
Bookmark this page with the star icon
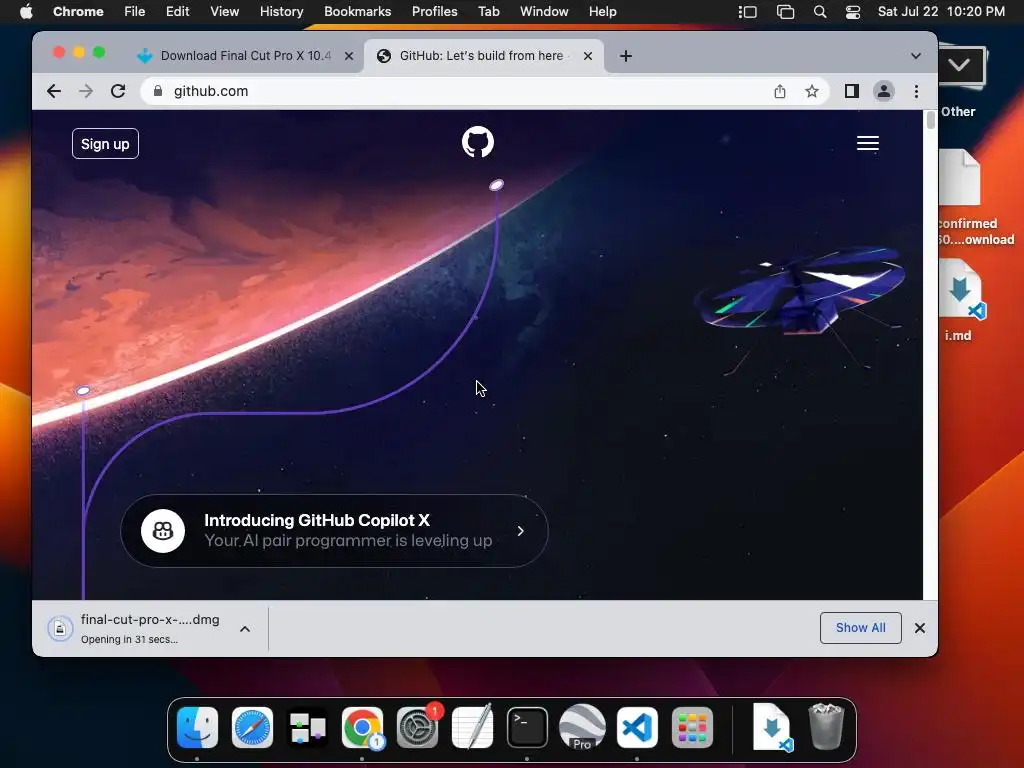point(812,91)
